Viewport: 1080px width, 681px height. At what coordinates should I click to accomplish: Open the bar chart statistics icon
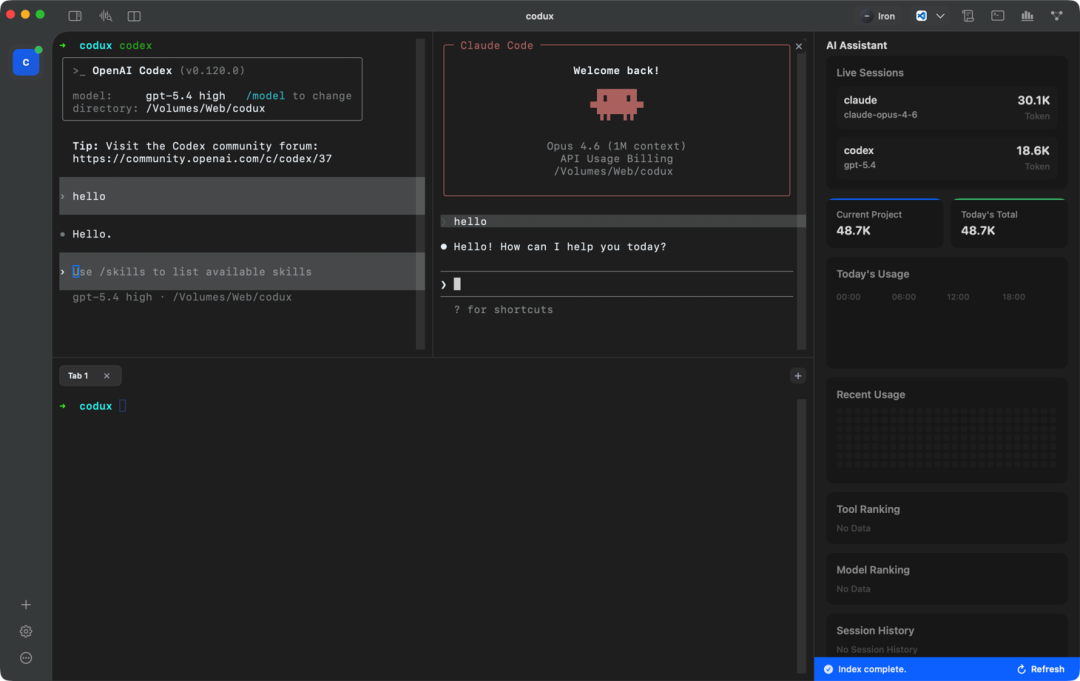pos(1027,16)
